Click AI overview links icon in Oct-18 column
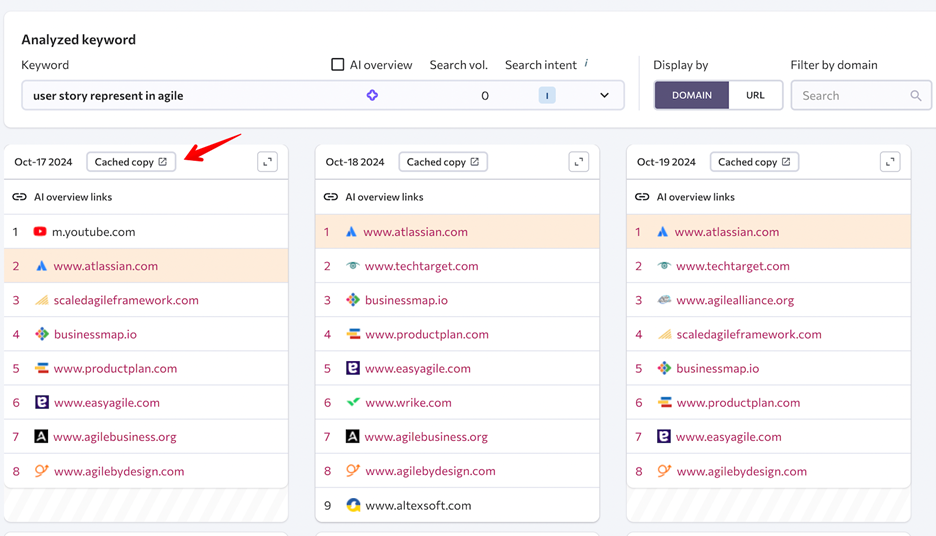This screenshot has height=536, width=936. pyautogui.click(x=331, y=197)
